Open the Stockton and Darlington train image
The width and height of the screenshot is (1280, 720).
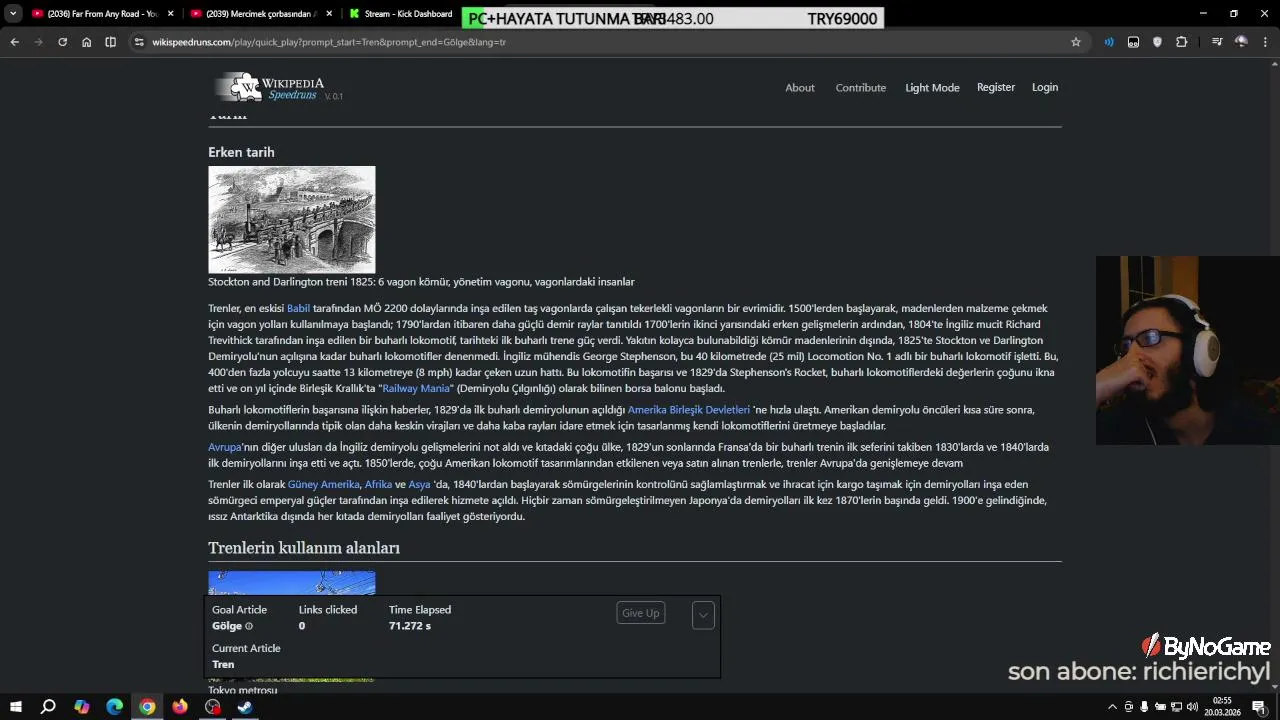(292, 220)
